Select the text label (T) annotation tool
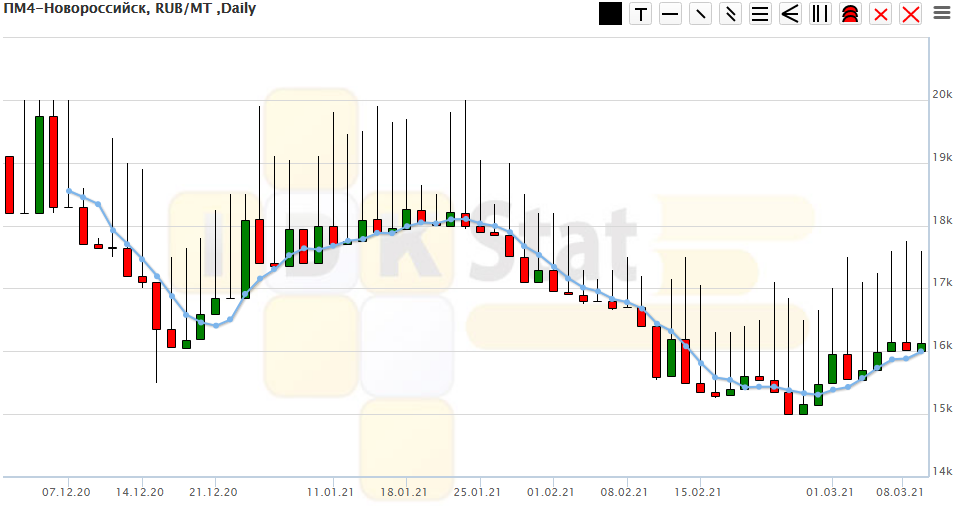The height and width of the screenshot is (506, 960). coord(640,14)
